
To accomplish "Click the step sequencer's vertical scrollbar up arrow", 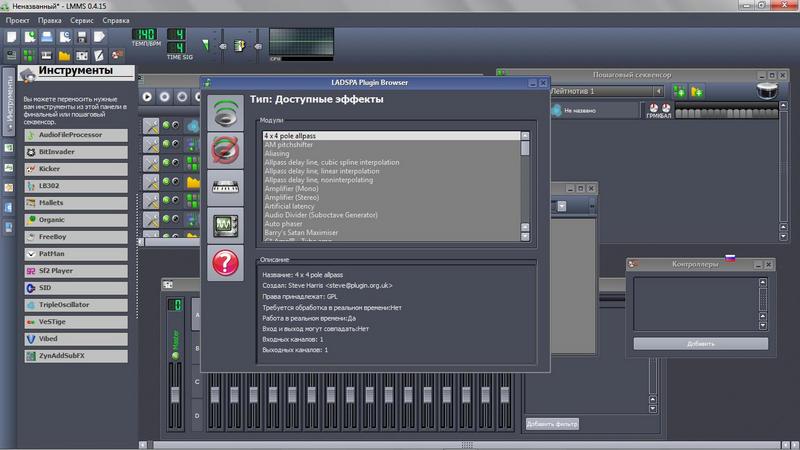I will click(784, 105).
